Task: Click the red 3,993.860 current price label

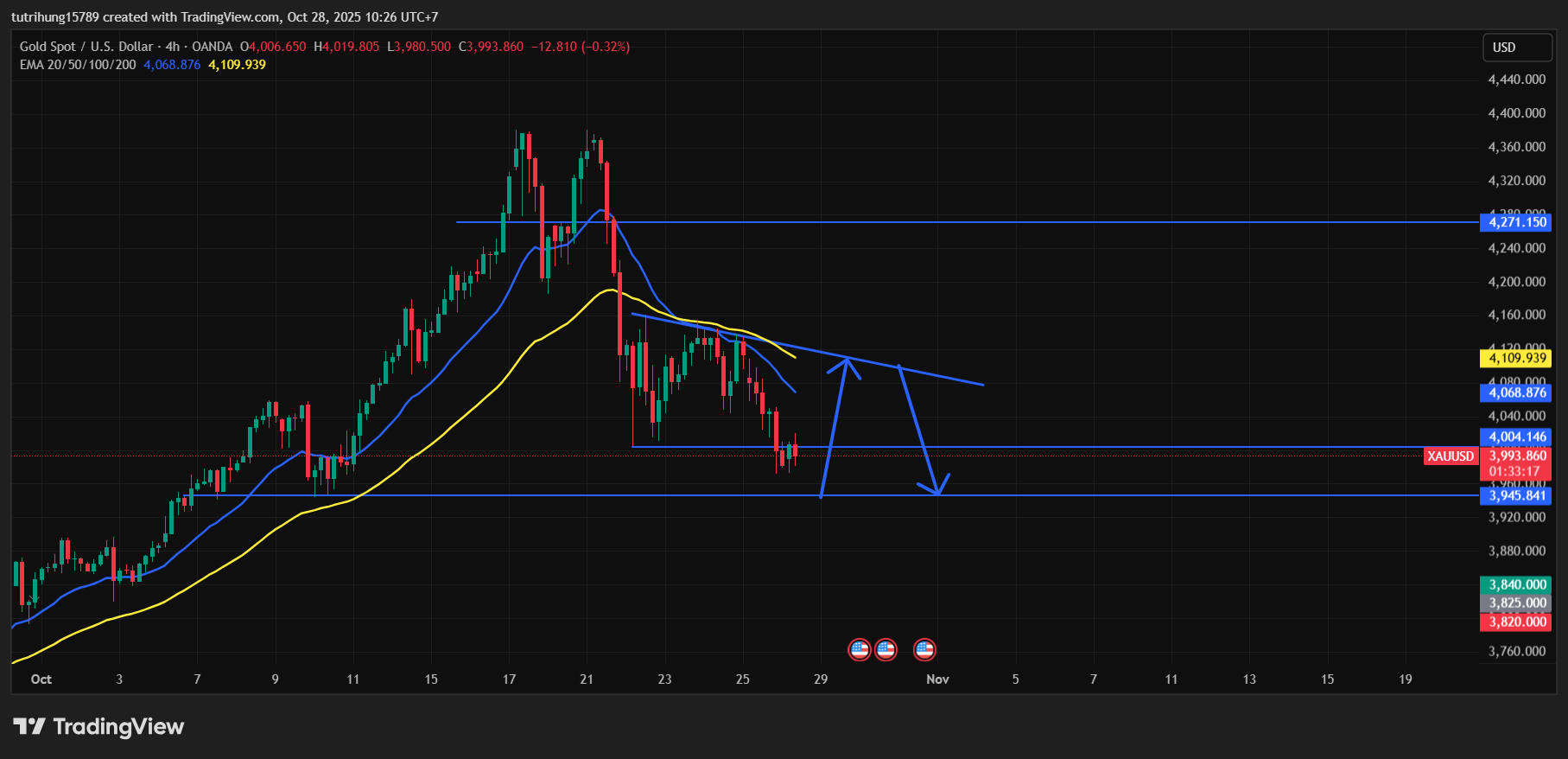Action: 1517,456
